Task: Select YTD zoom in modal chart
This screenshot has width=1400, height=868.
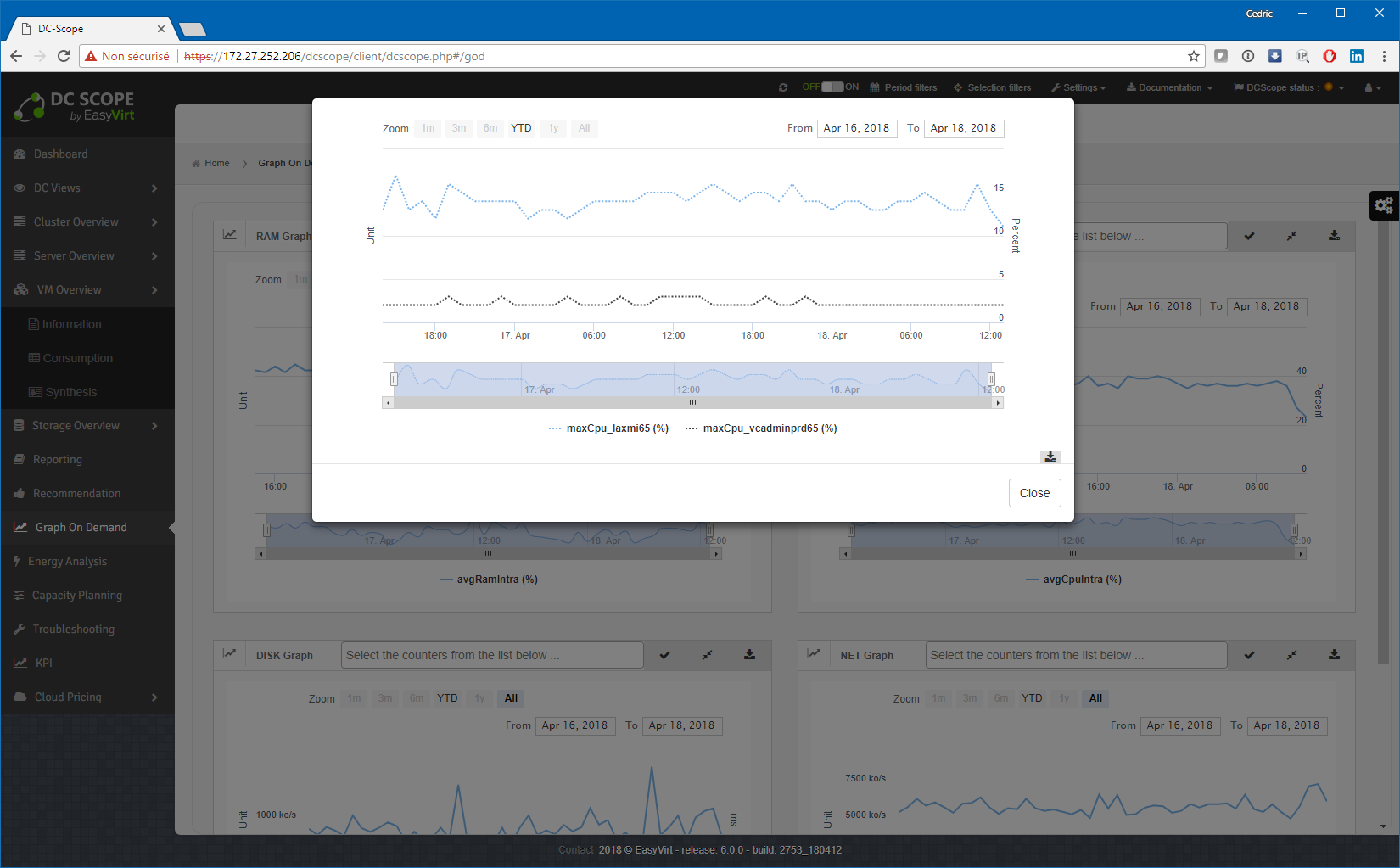Action: (521, 128)
